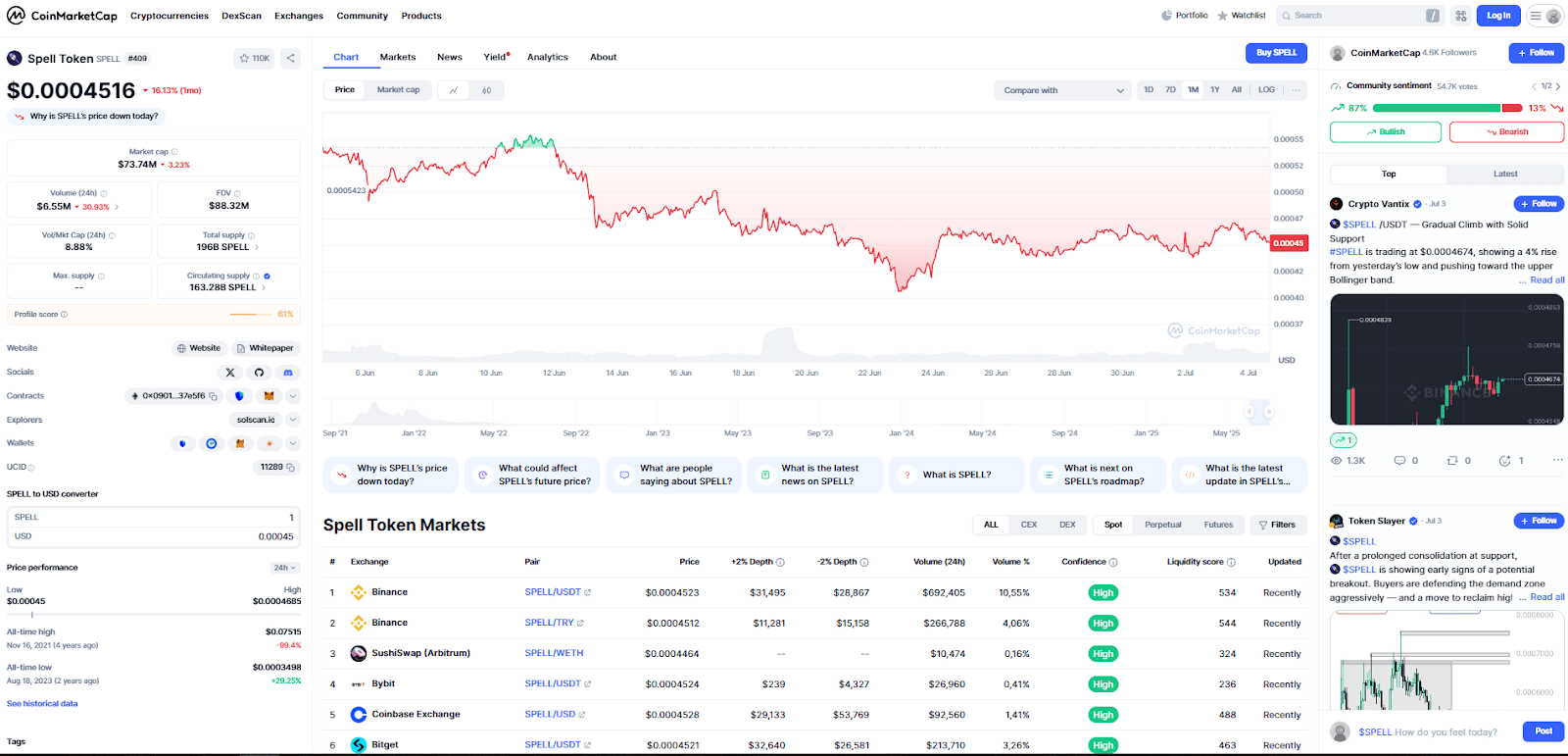Click the info icon beside Market cap
1568x756 pixels.
pyautogui.click(x=174, y=152)
